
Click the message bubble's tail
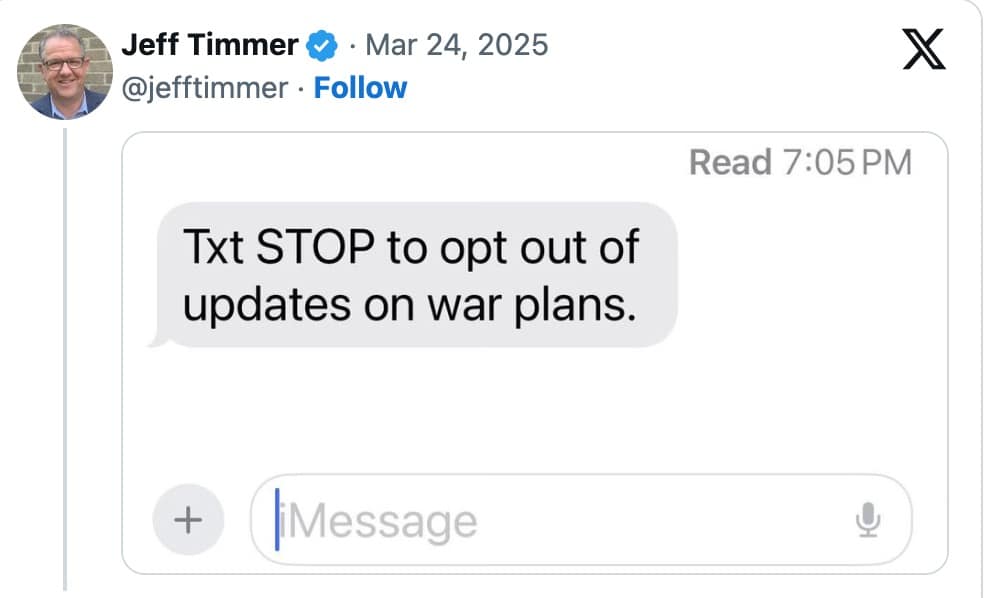[155, 340]
